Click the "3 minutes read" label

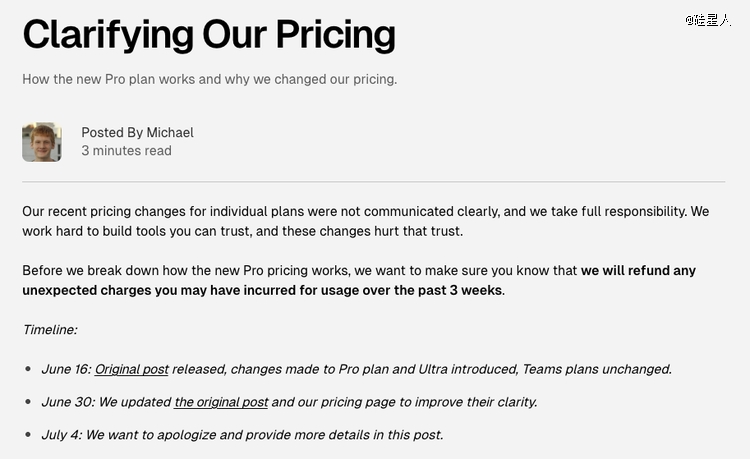click(x=126, y=151)
